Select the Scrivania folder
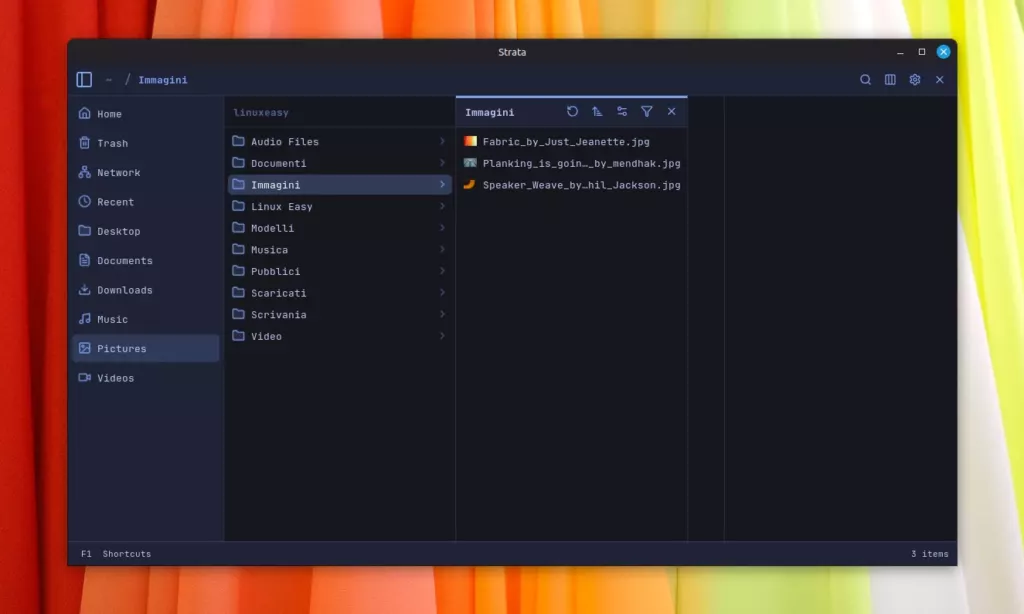 point(340,314)
